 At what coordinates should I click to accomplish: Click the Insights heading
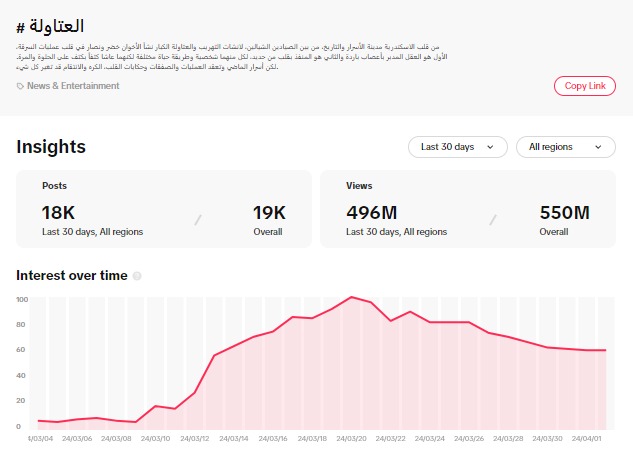click(51, 147)
